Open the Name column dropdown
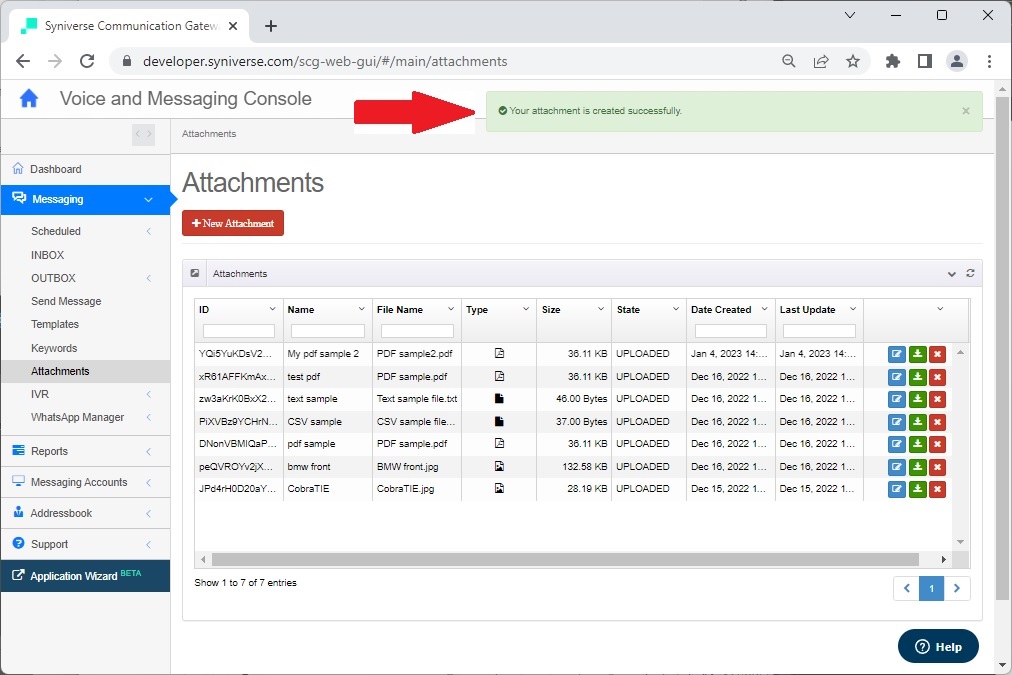 [361, 309]
